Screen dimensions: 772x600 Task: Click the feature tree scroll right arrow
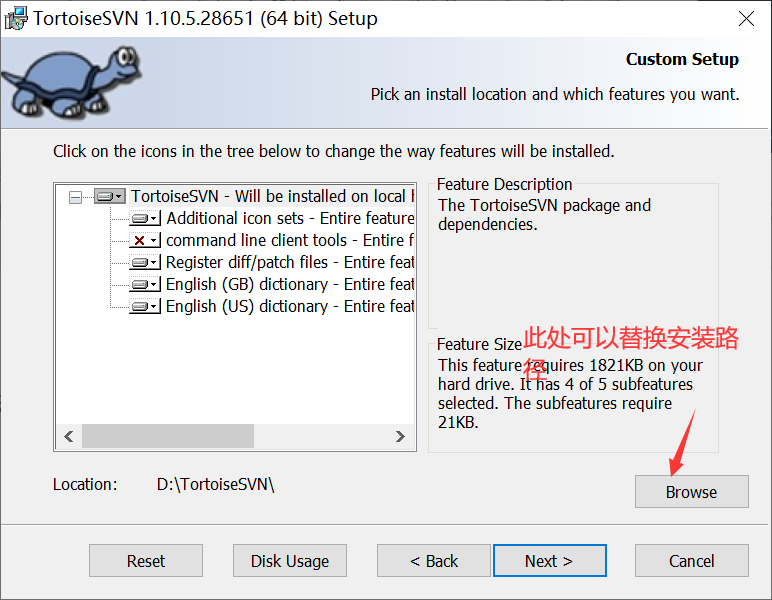400,437
